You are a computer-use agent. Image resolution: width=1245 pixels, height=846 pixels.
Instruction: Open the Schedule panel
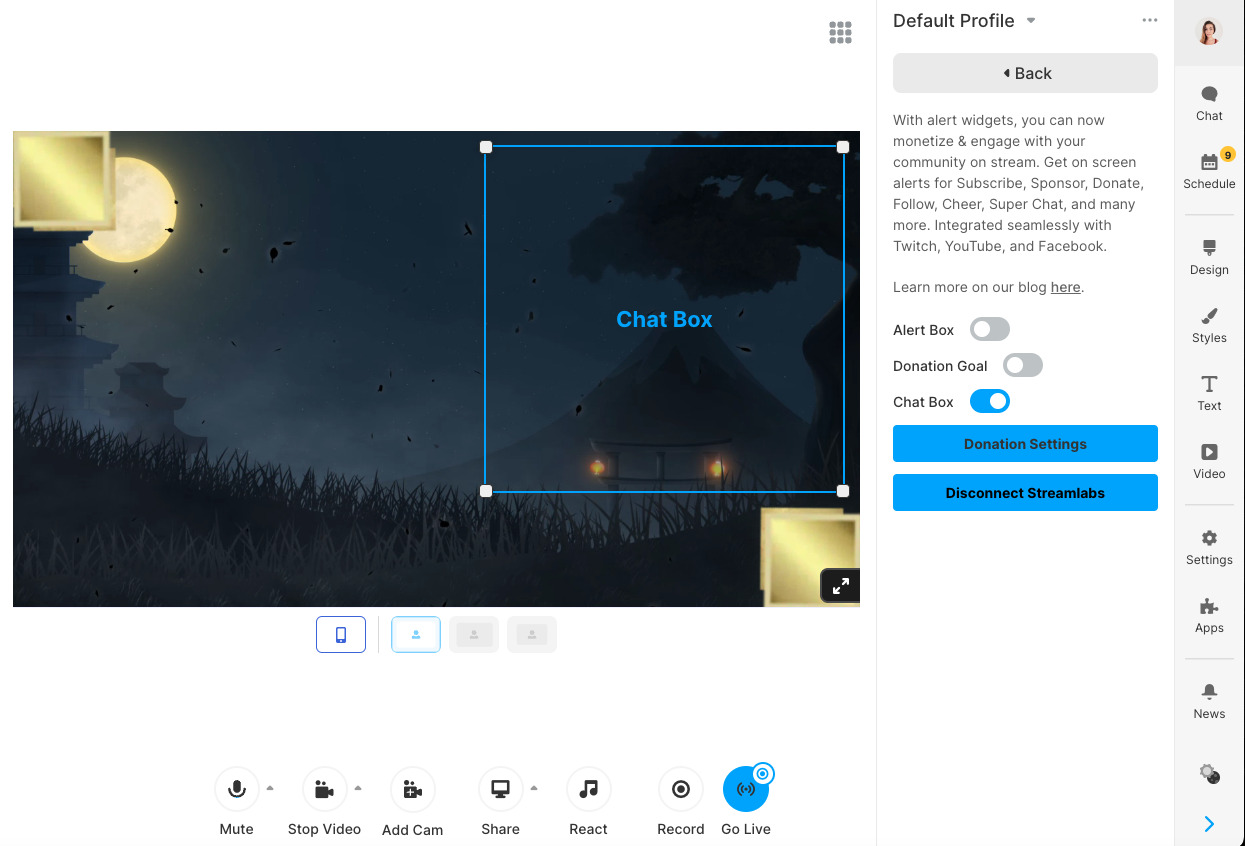[x=1209, y=170]
